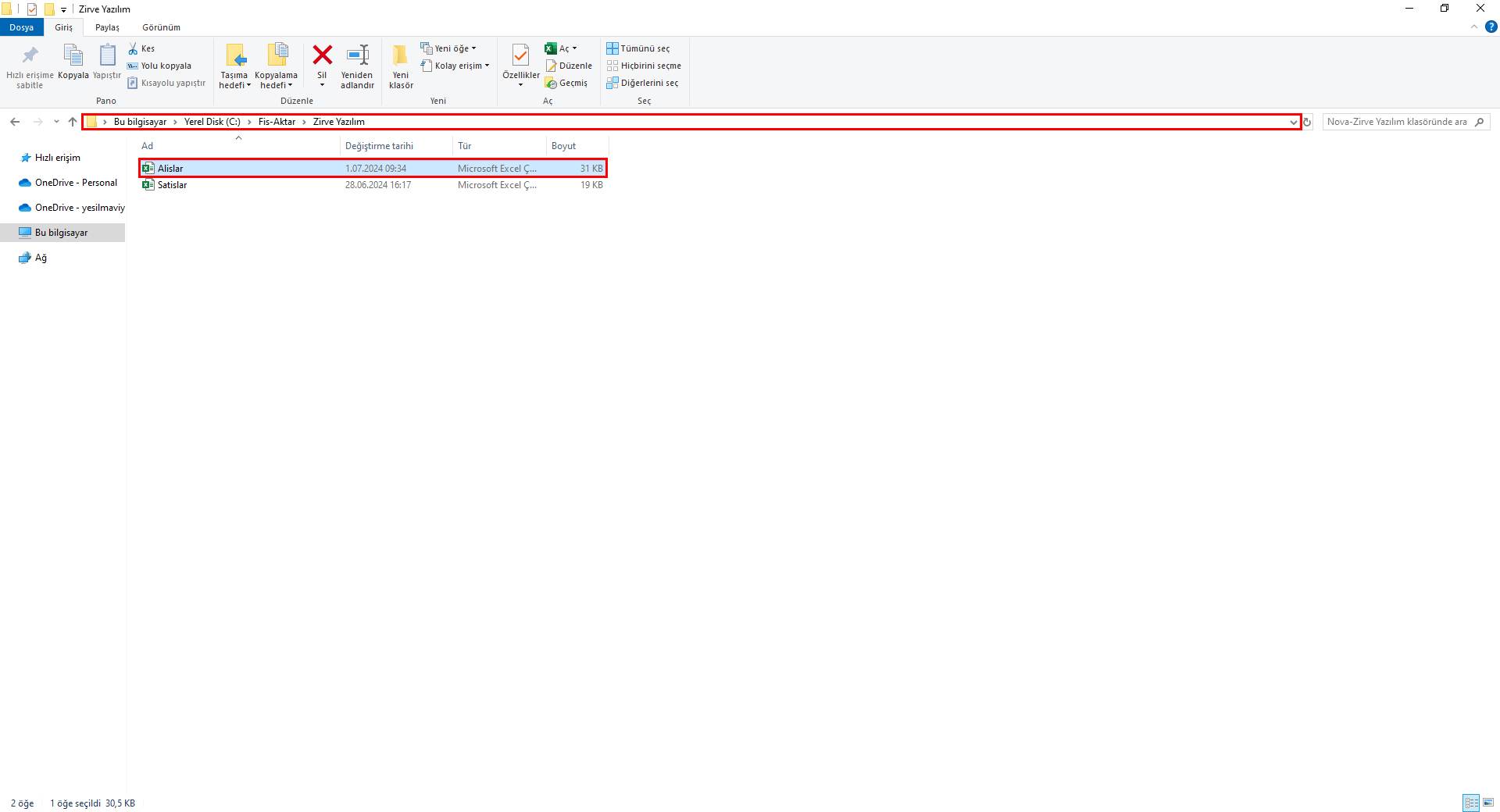The width and height of the screenshot is (1500, 812).
Task: Open Özellikler properties icon
Action: [x=520, y=55]
